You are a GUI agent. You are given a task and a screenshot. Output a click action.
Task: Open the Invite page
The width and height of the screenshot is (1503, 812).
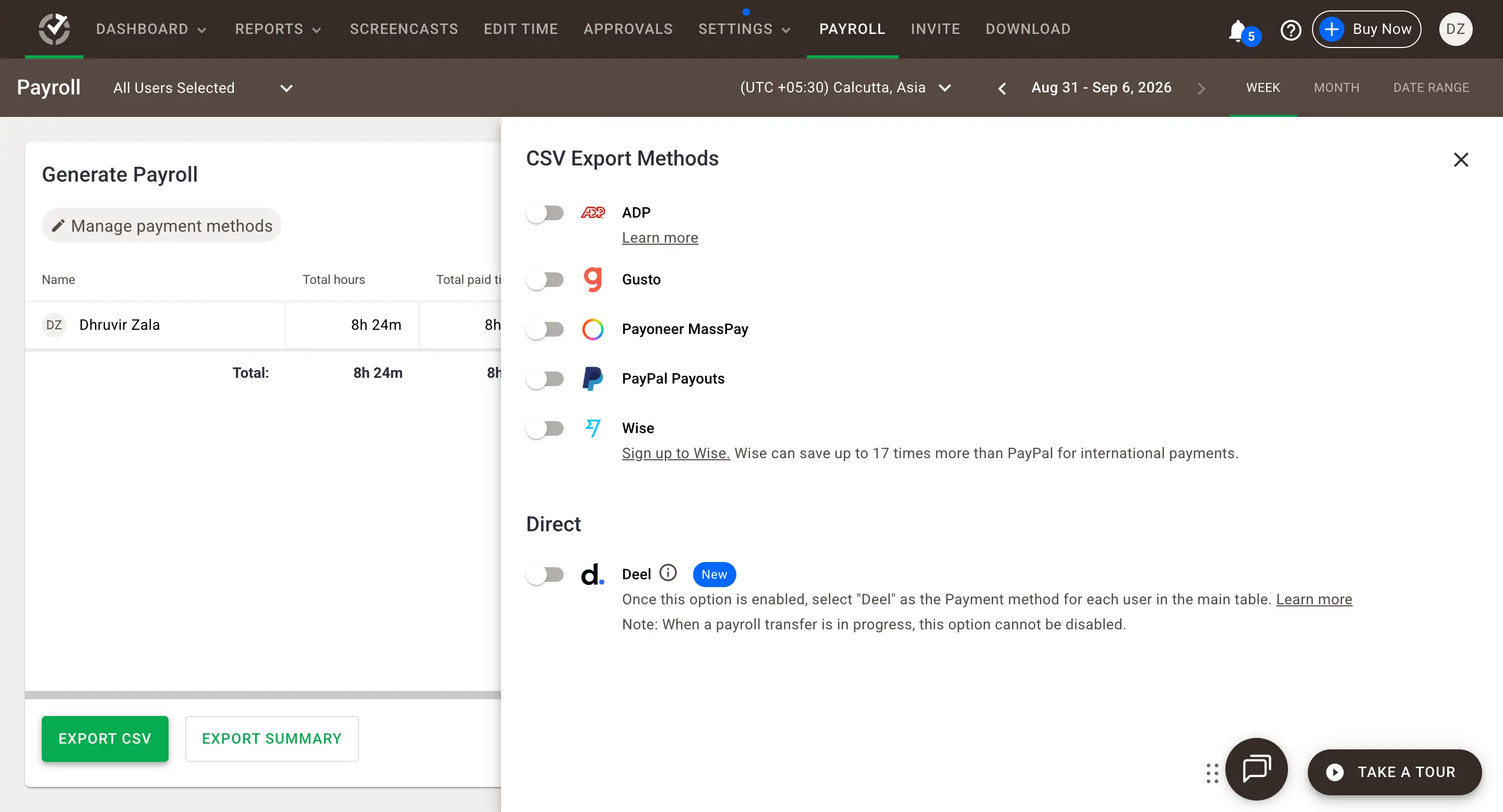pos(935,29)
